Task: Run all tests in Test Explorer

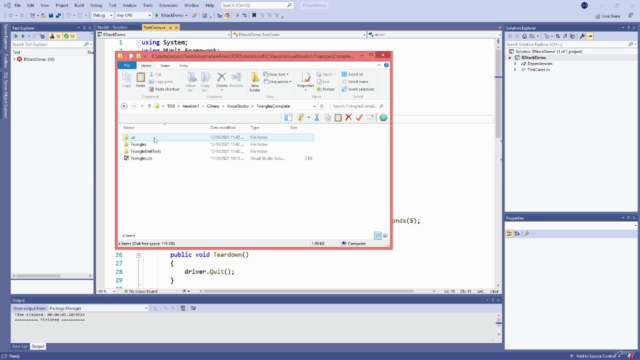Action: click(16, 36)
